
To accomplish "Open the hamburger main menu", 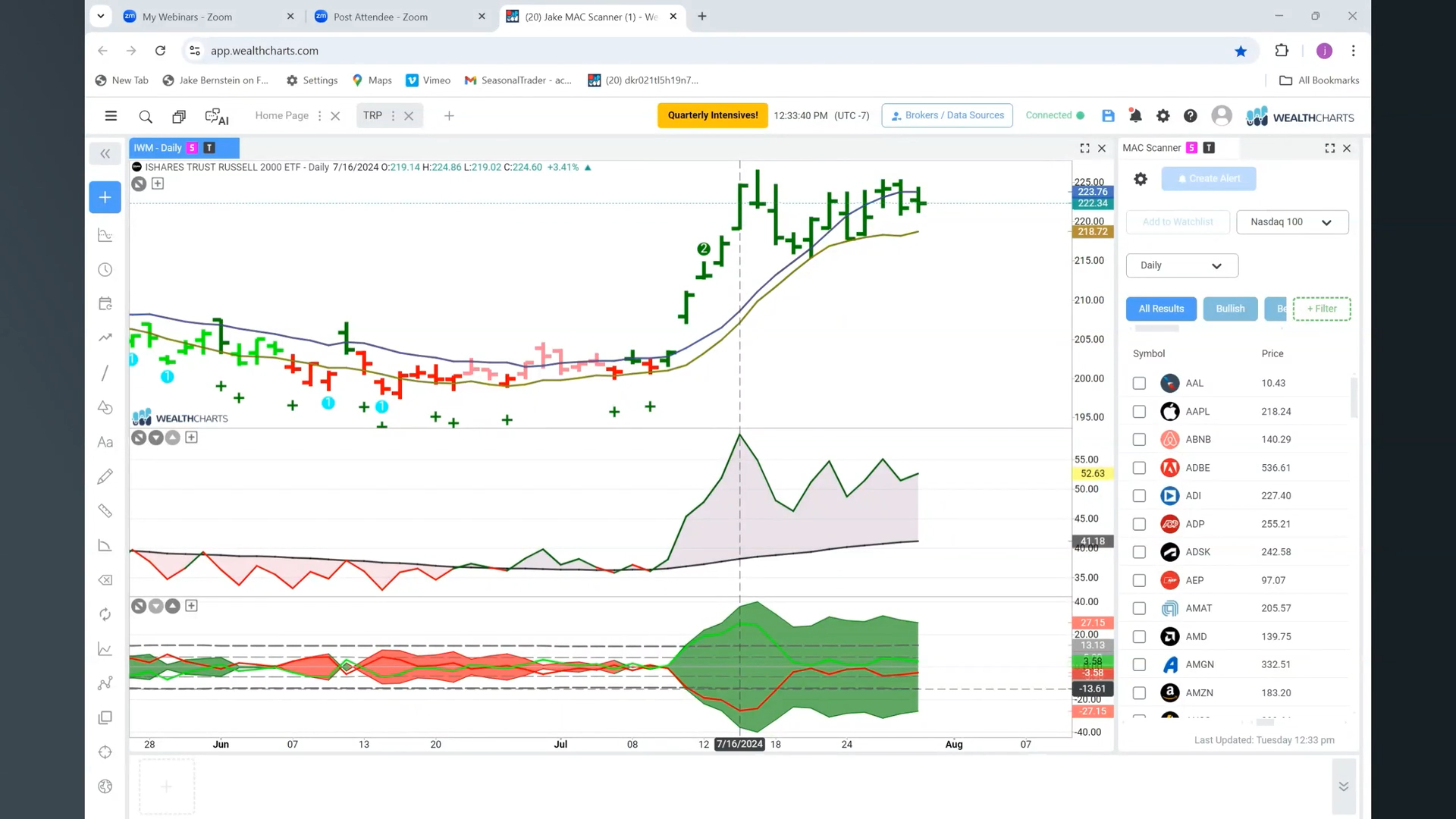I will click(x=111, y=116).
